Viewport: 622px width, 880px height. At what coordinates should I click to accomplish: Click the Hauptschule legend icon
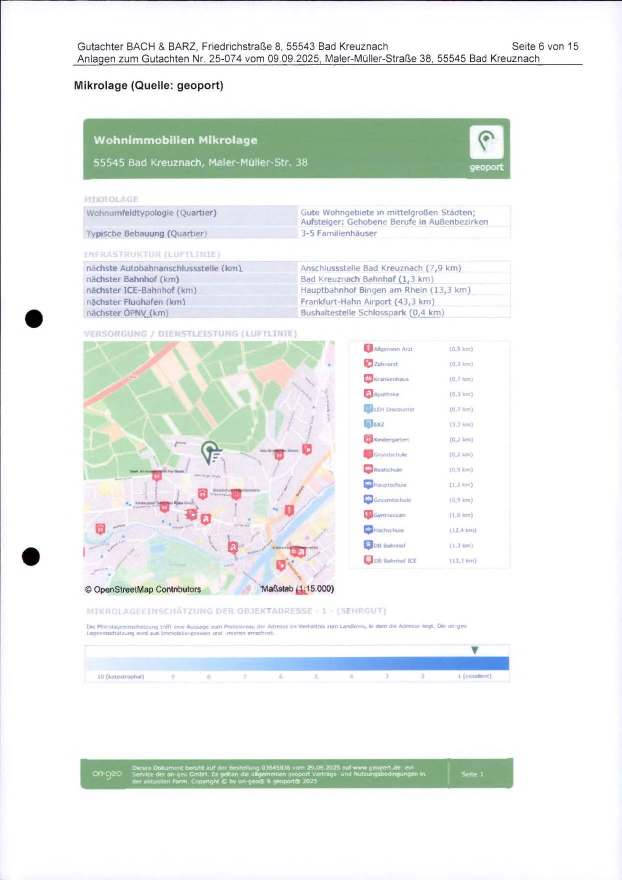click(x=368, y=484)
